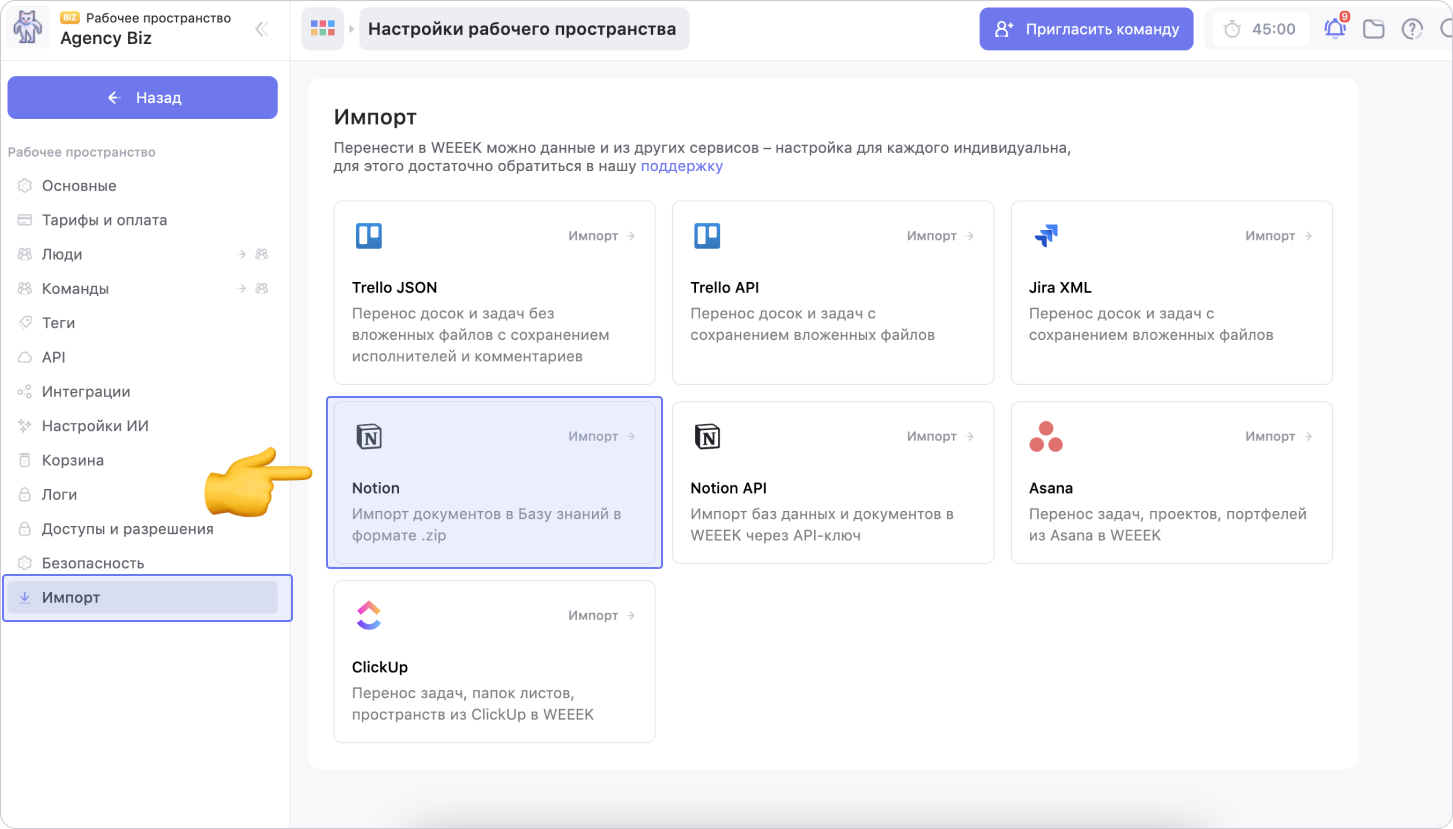Open the folder icon in top bar
The height and width of the screenshot is (829, 1453).
coord(1374,29)
